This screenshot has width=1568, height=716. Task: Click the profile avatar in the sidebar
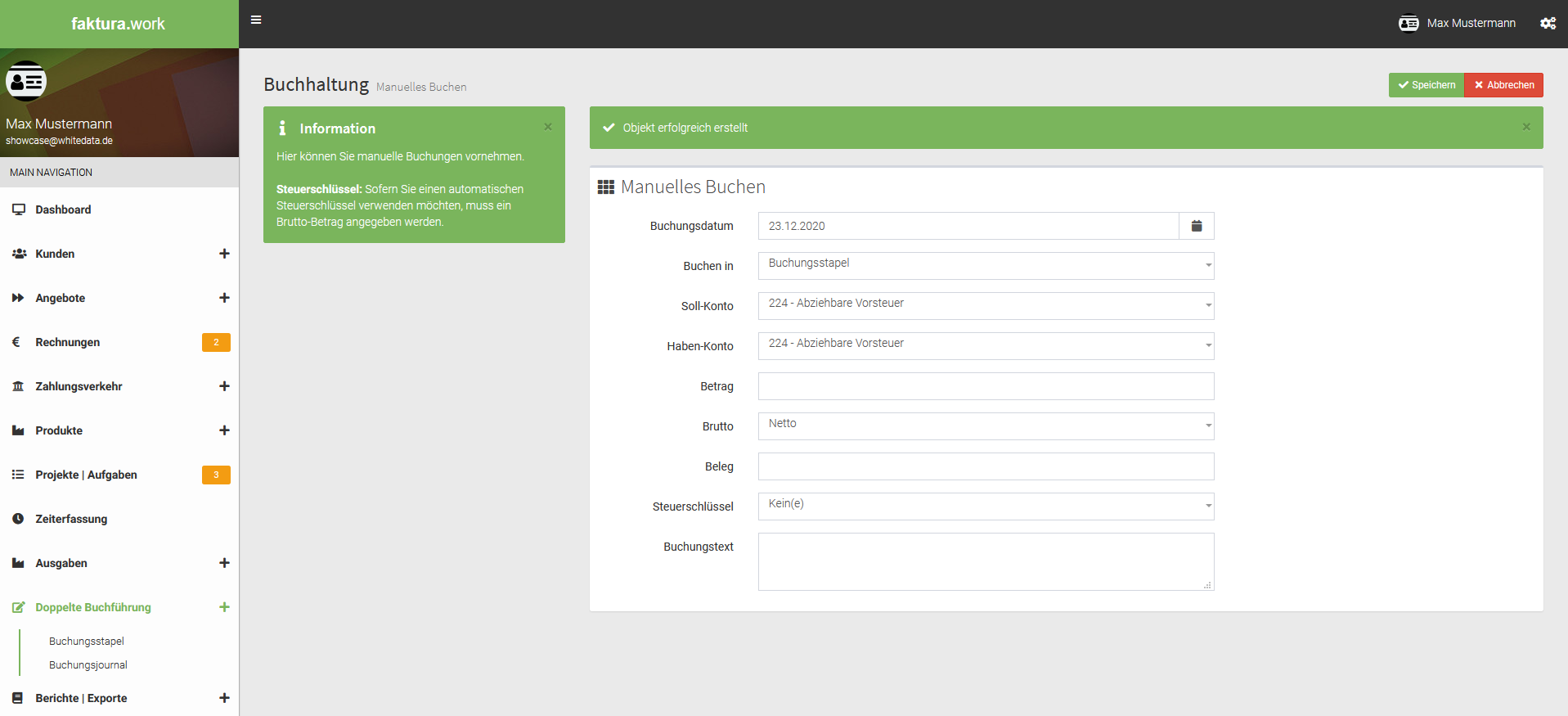(x=26, y=81)
